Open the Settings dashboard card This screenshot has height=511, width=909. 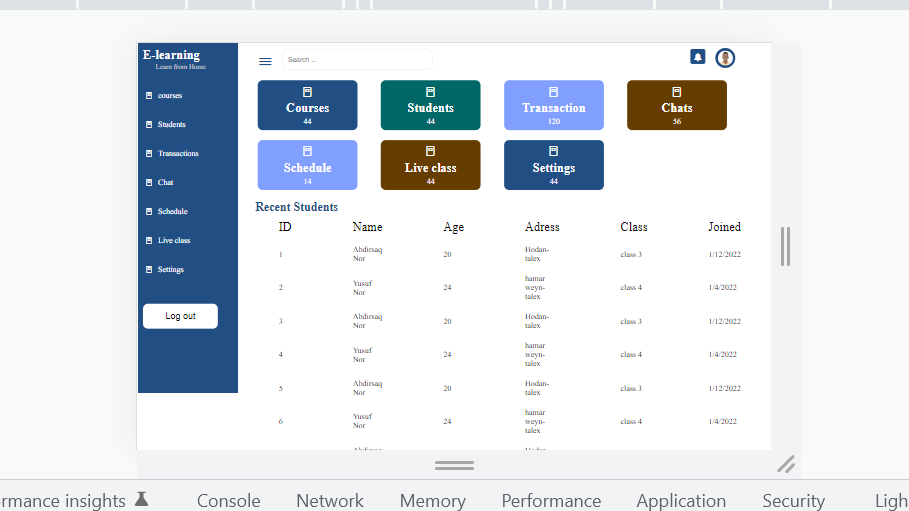tap(554, 165)
